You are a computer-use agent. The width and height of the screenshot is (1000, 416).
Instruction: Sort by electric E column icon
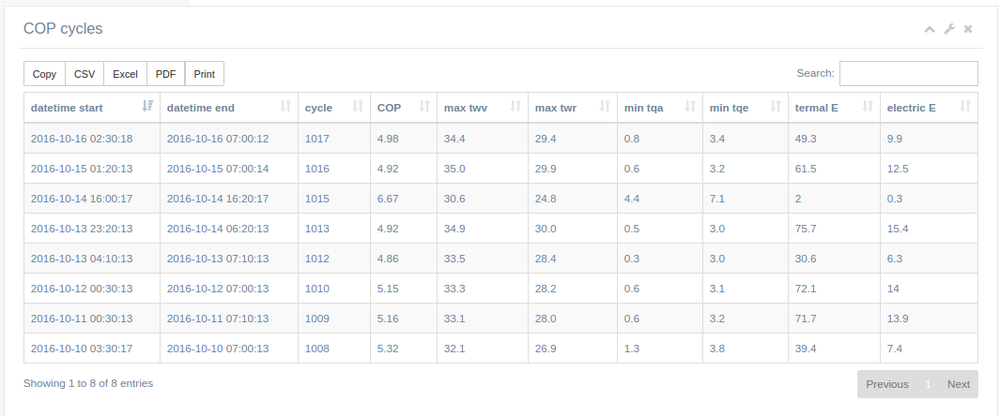(x=965, y=107)
